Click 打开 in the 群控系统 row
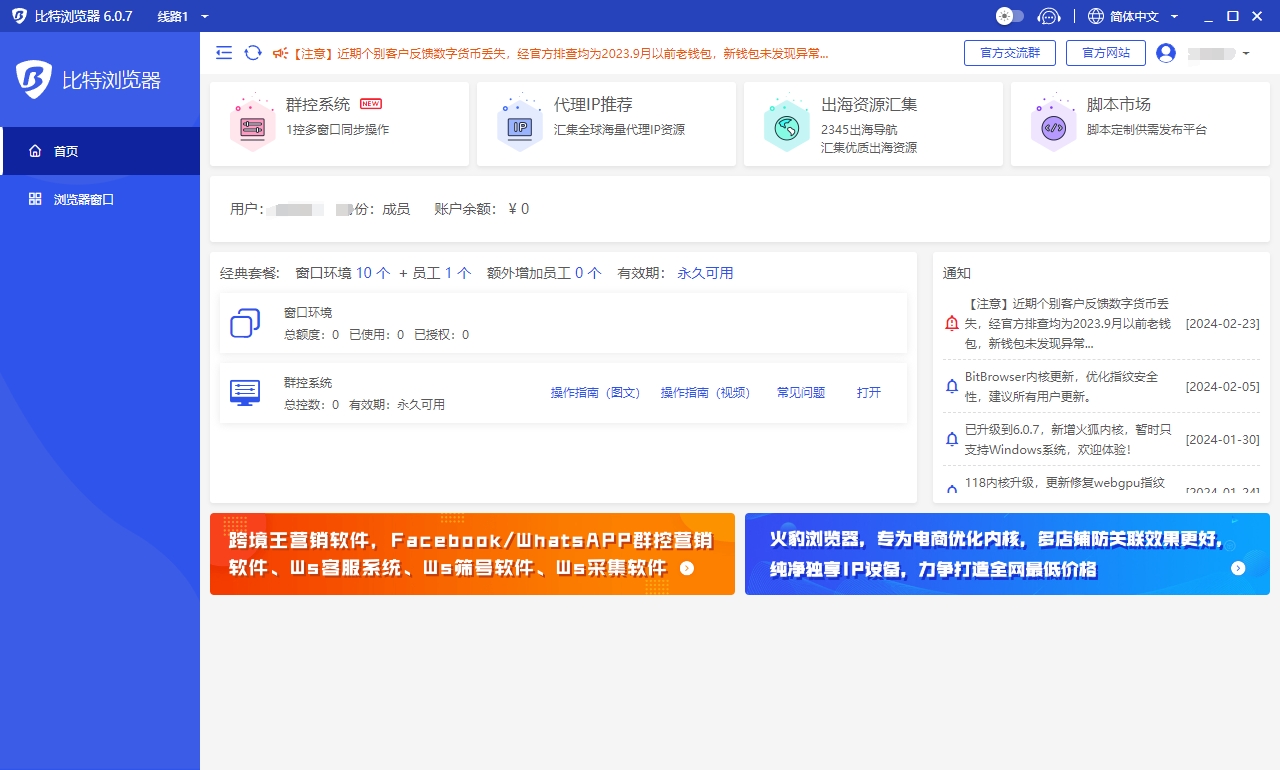 pos(869,393)
